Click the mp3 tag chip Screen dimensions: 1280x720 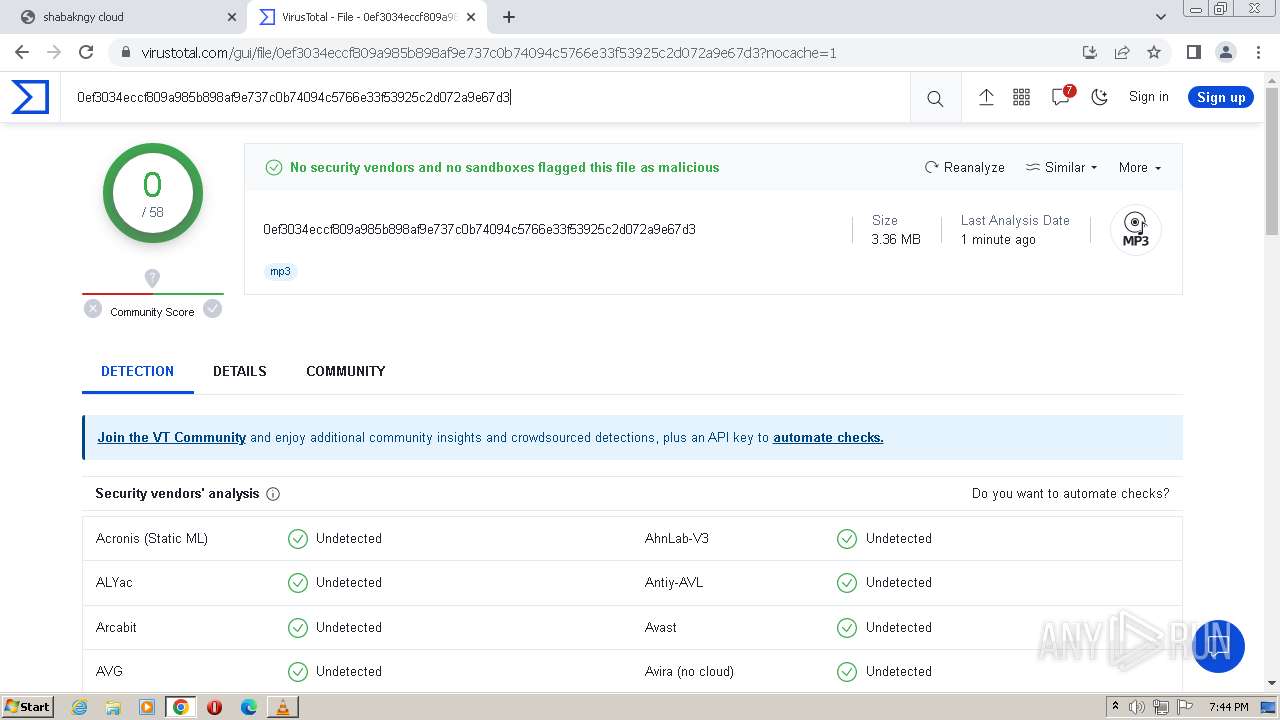pos(280,271)
